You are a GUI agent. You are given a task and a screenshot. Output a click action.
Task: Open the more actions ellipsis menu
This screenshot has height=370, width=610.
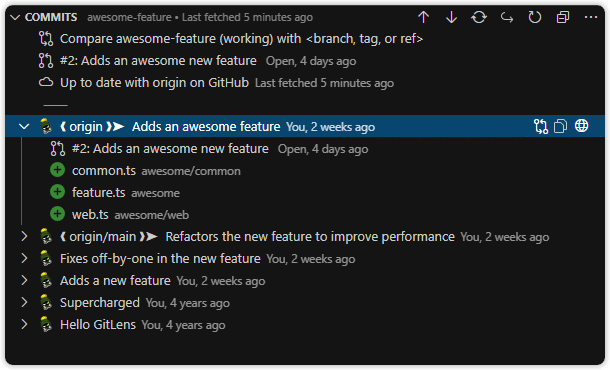591,17
